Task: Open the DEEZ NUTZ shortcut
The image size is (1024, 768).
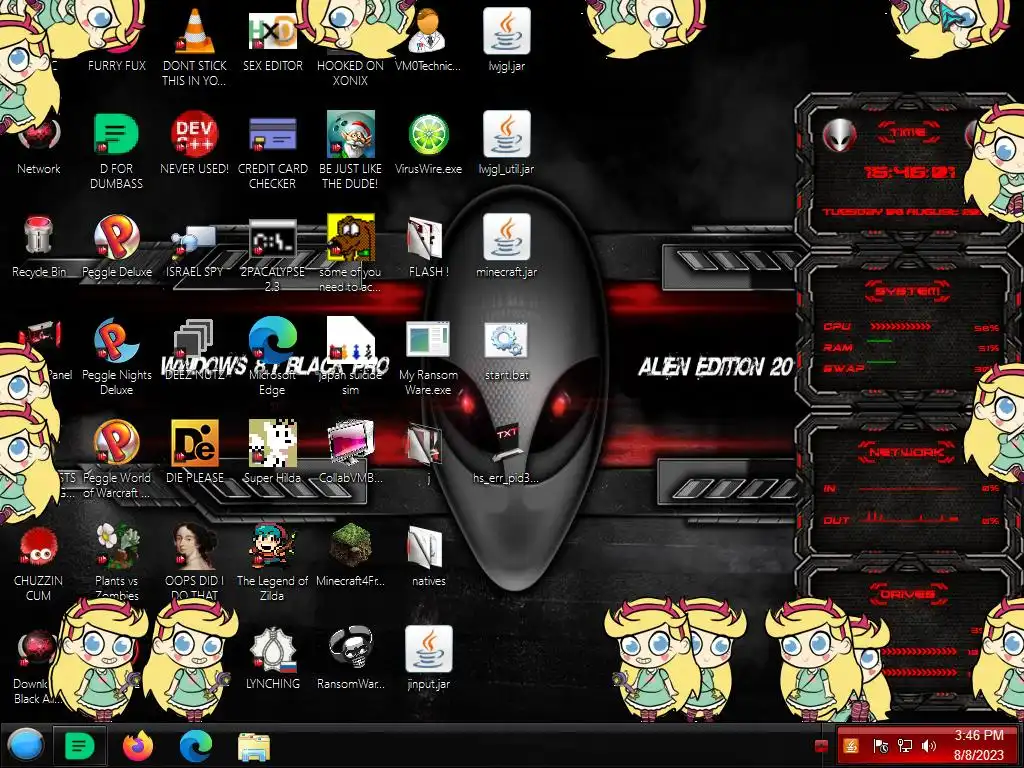Action: [194, 340]
